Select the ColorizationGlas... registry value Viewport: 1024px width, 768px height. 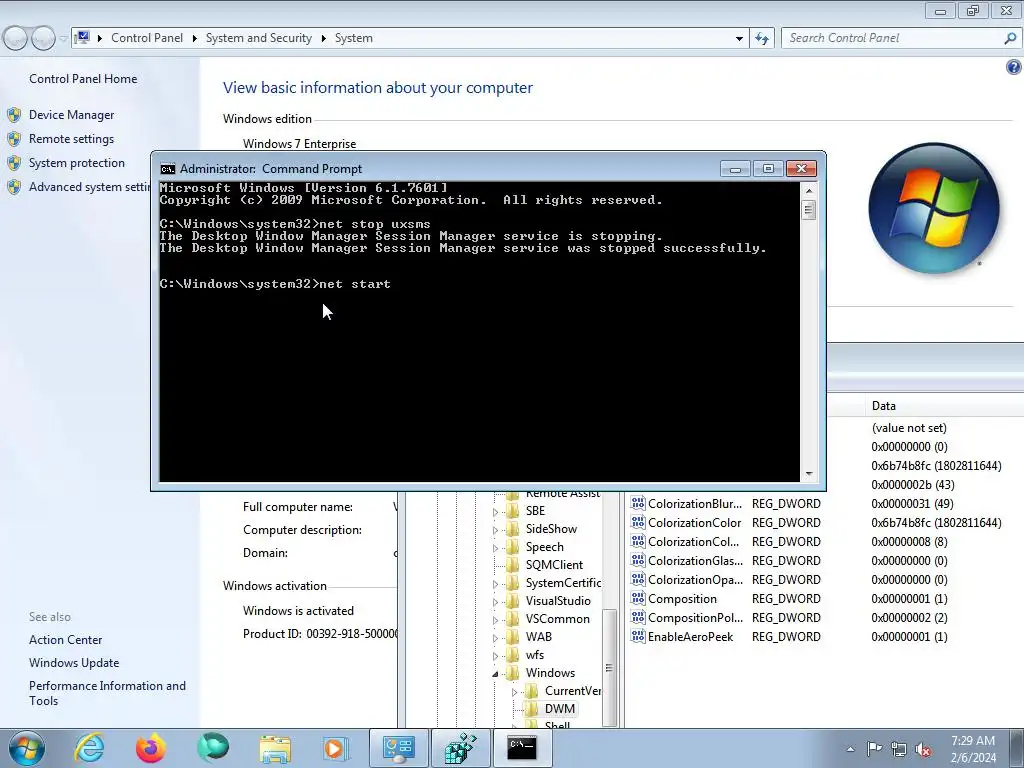(695, 561)
